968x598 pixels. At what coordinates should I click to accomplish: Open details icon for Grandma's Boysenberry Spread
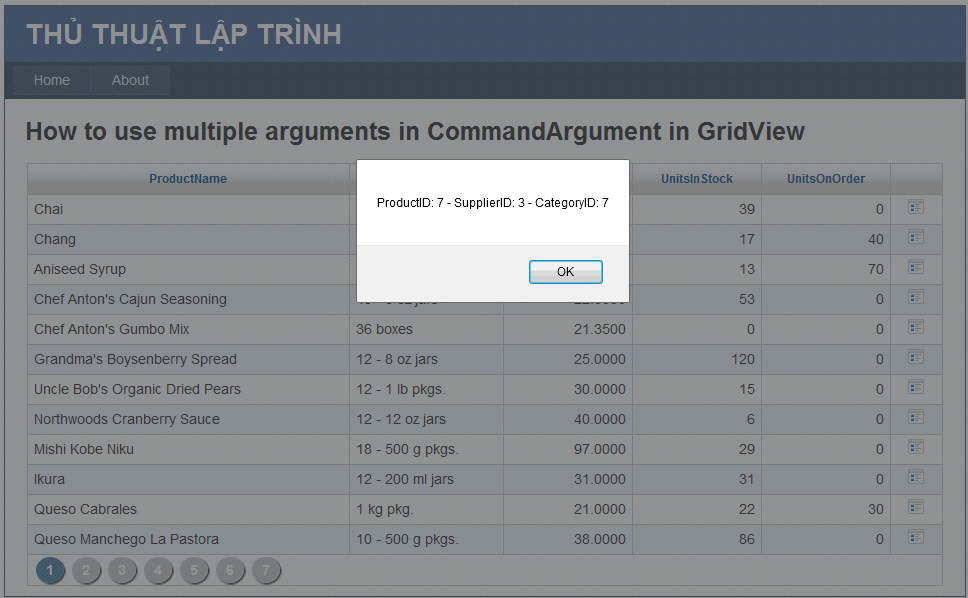point(916,357)
